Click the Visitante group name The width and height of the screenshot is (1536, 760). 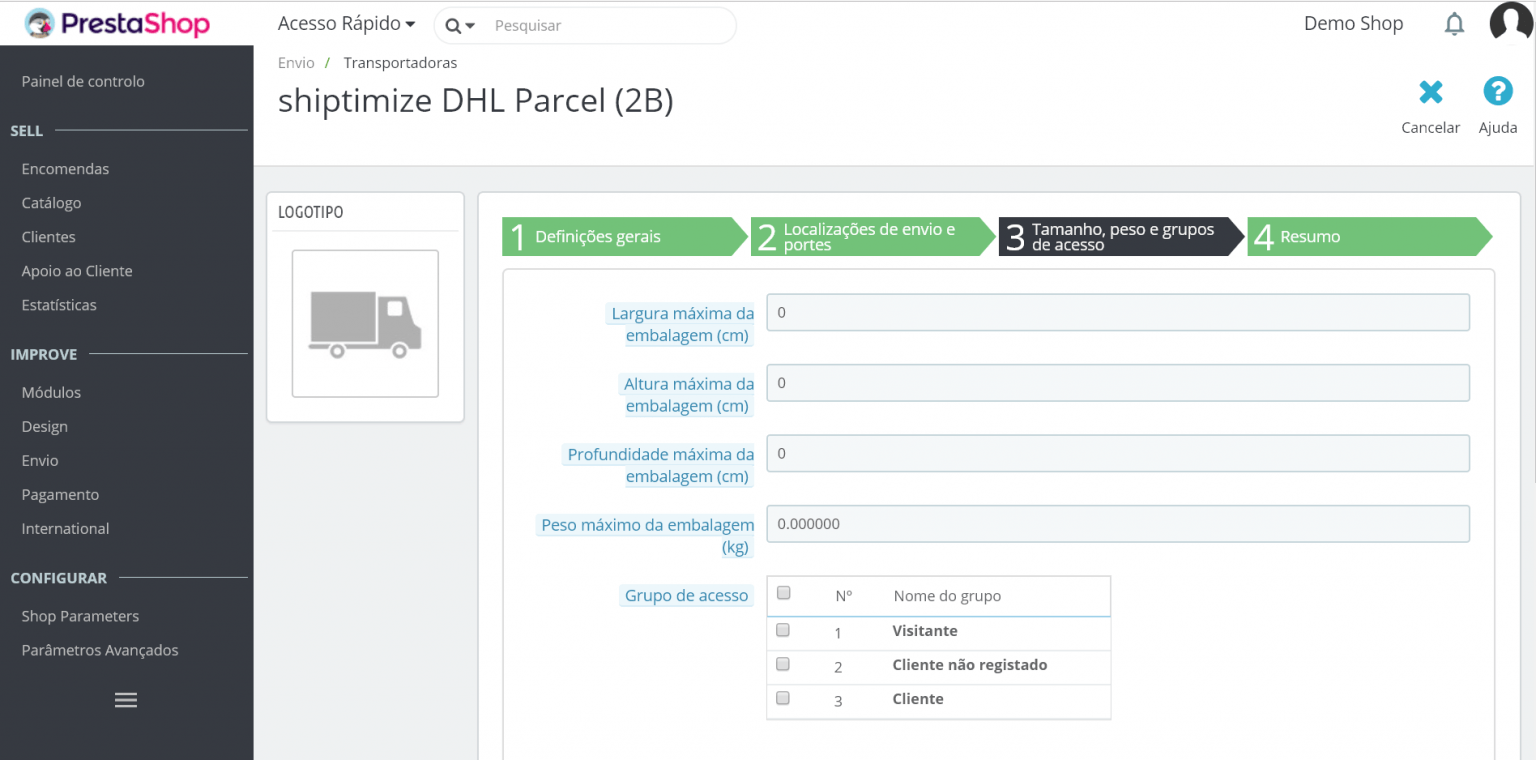point(925,631)
